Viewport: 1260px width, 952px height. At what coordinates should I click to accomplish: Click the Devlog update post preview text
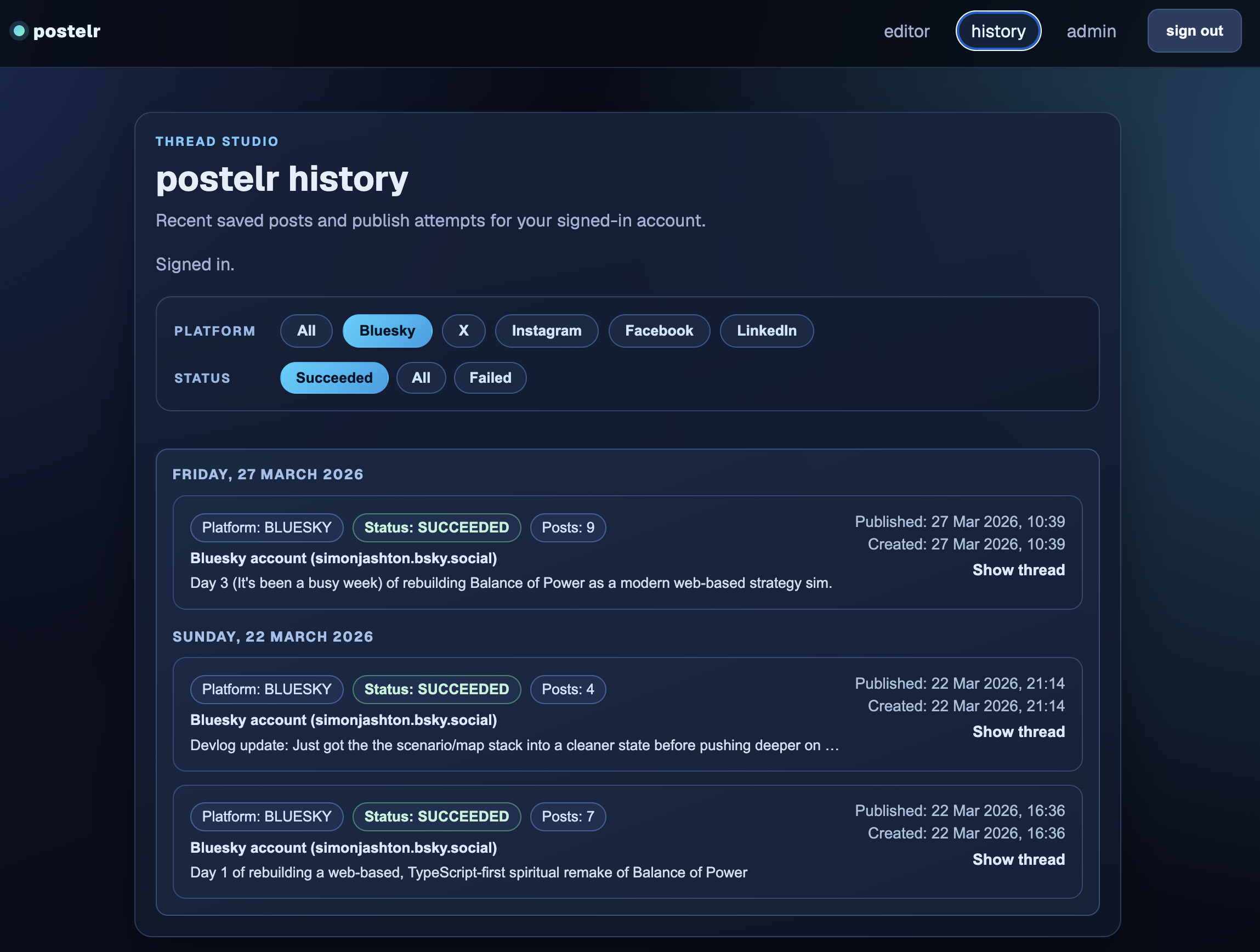(514, 745)
